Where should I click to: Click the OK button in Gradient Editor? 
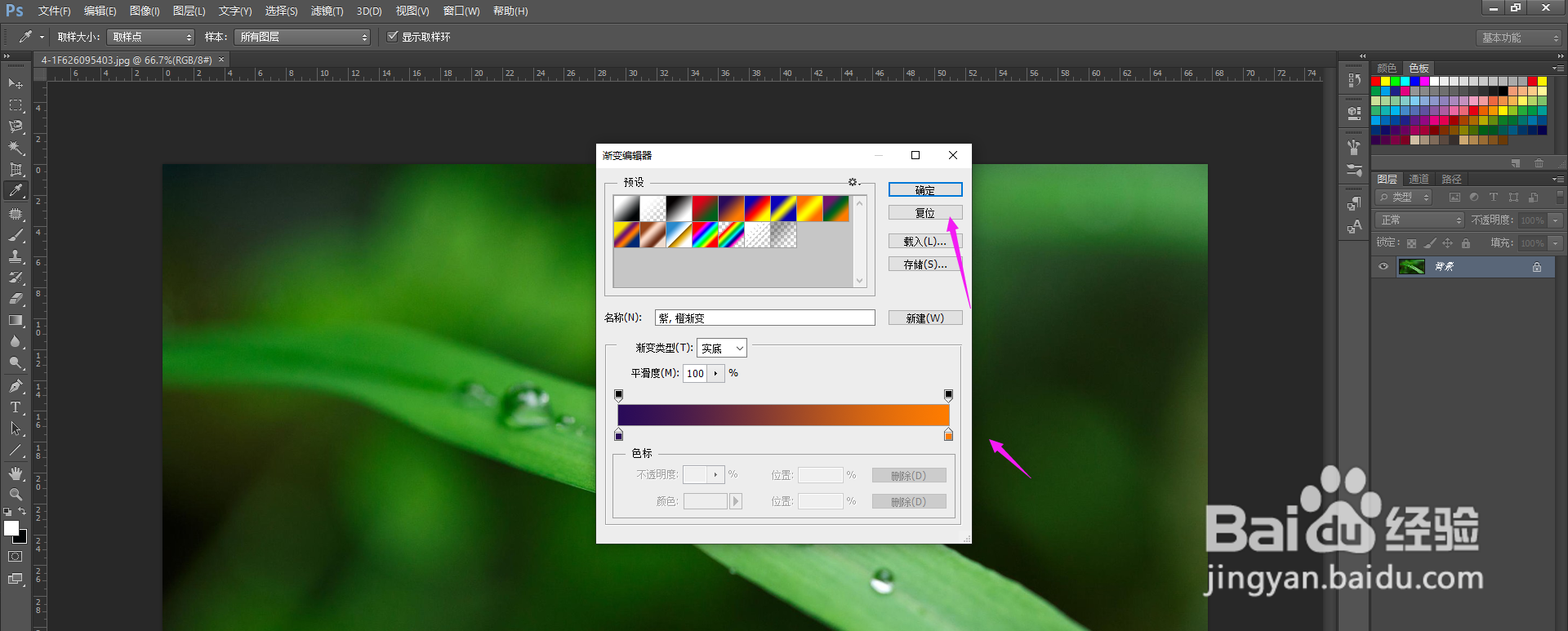click(x=925, y=190)
